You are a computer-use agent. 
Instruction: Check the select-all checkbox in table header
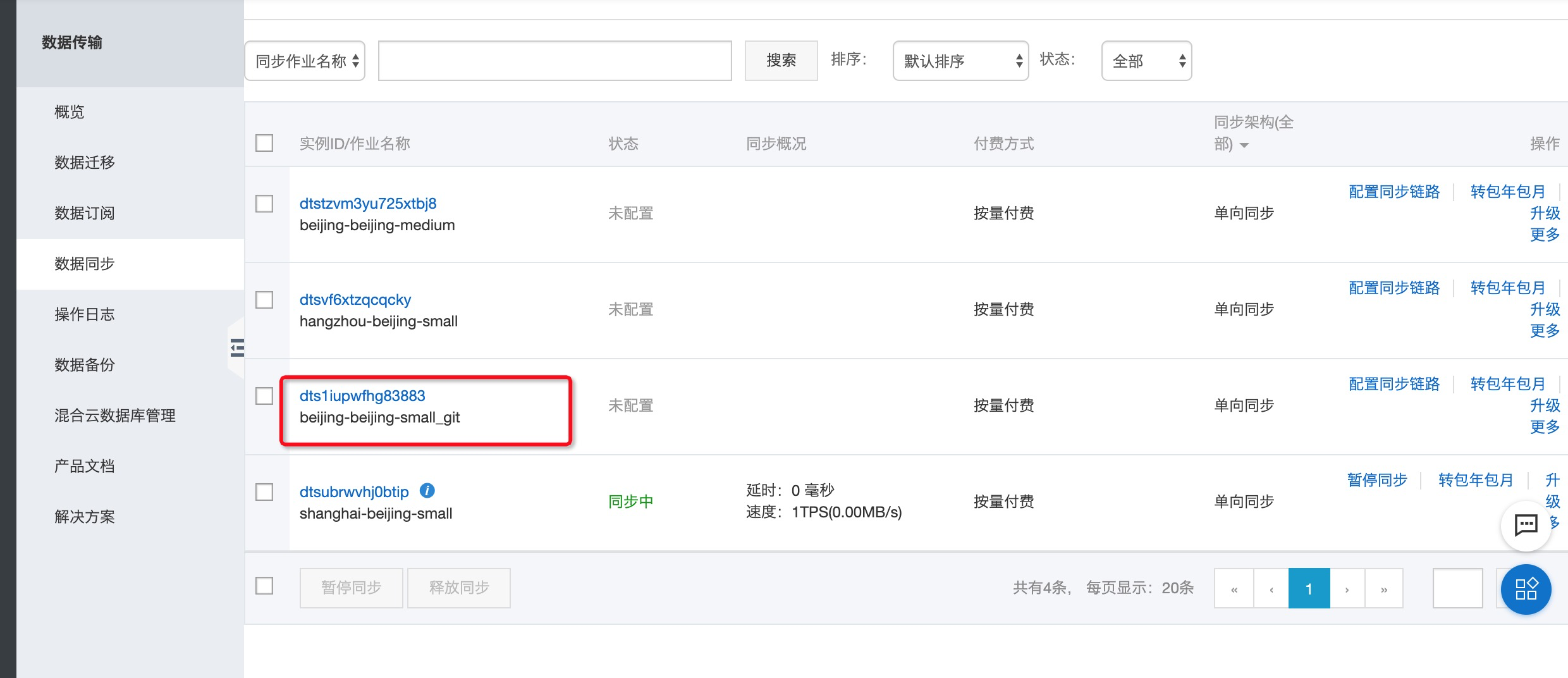264,143
